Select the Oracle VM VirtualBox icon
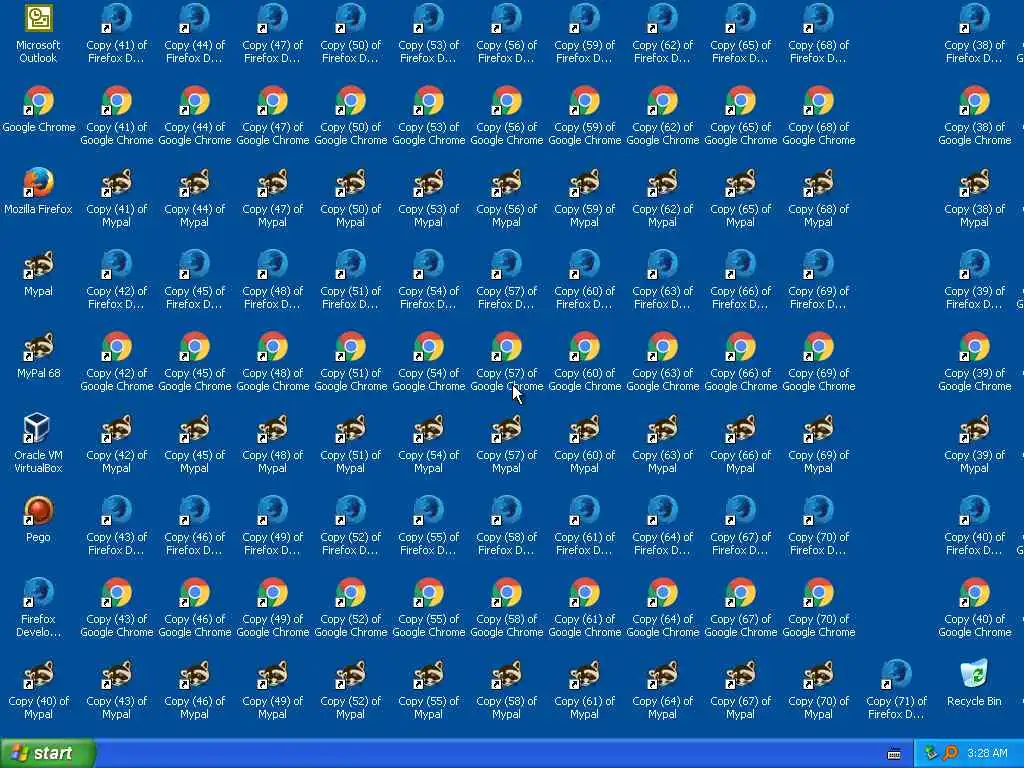This screenshot has width=1024, height=768. (x=38, y=429)
